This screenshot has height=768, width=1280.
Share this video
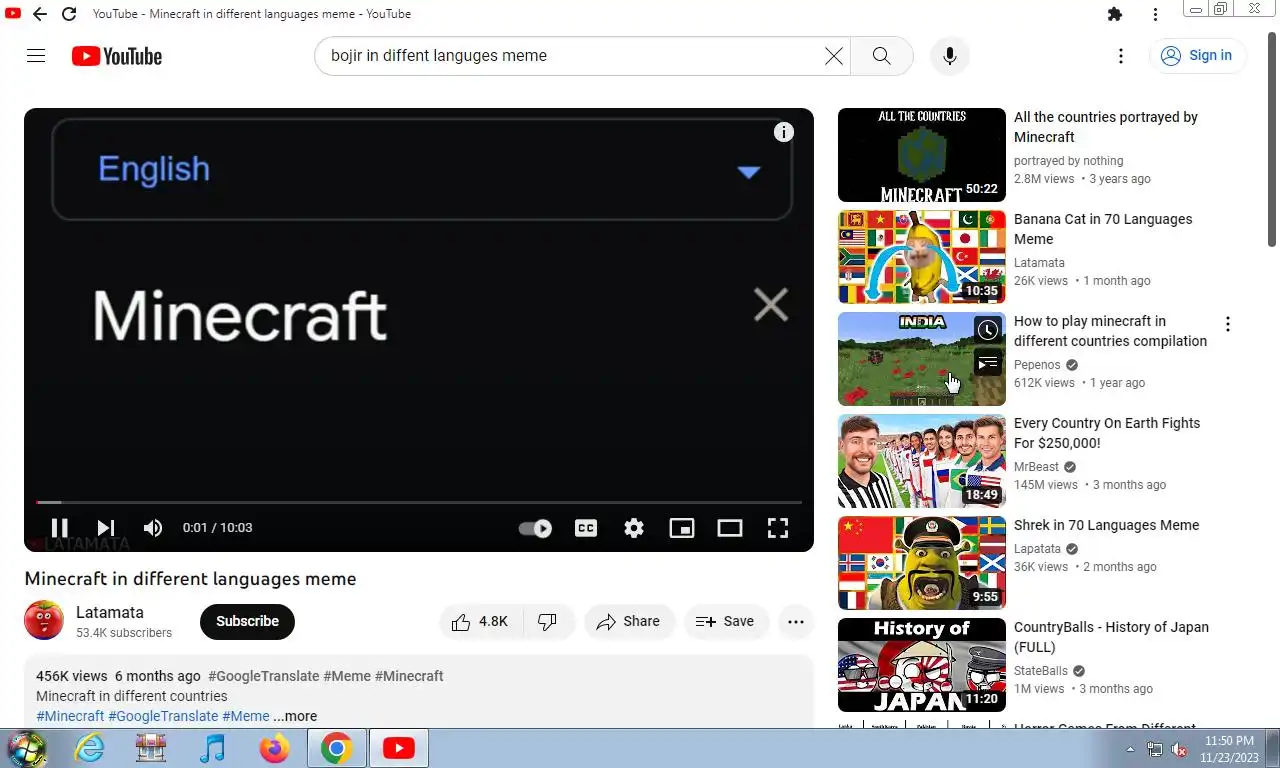pyautogui.click(x=629, y=621)
